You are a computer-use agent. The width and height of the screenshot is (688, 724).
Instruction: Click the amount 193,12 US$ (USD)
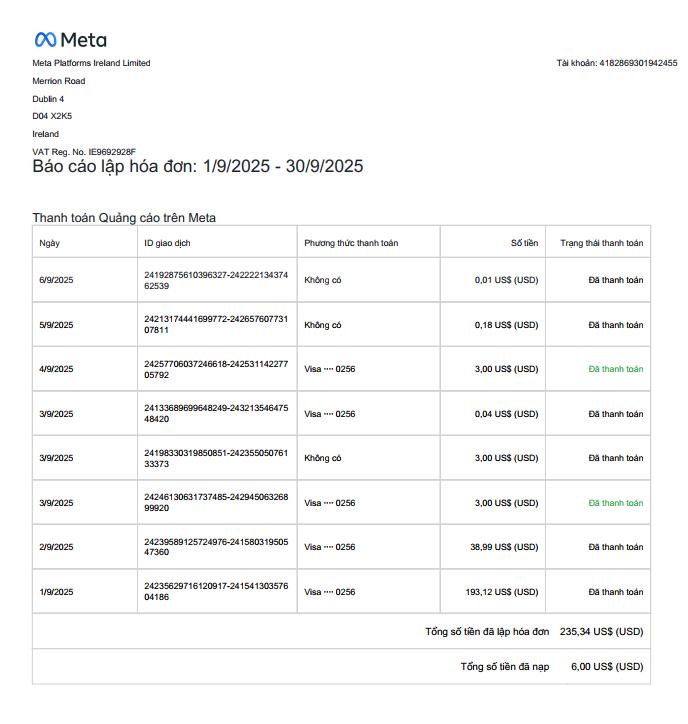click(502, 592)
